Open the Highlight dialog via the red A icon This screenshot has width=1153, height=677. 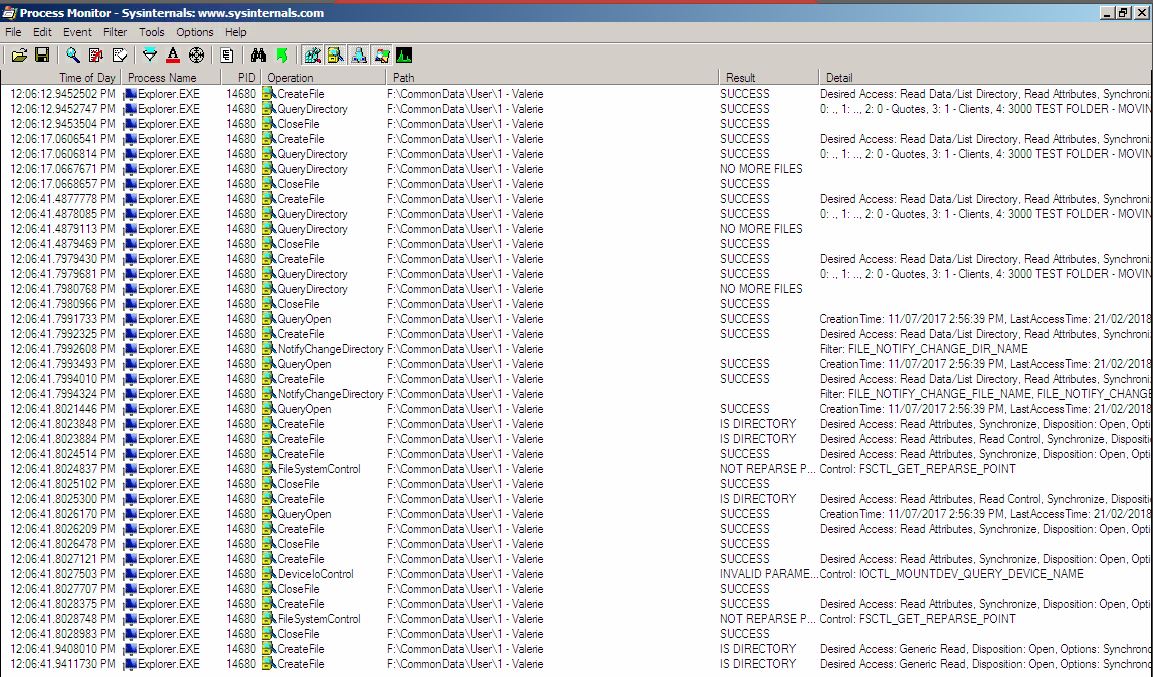[x=173, y=55]
